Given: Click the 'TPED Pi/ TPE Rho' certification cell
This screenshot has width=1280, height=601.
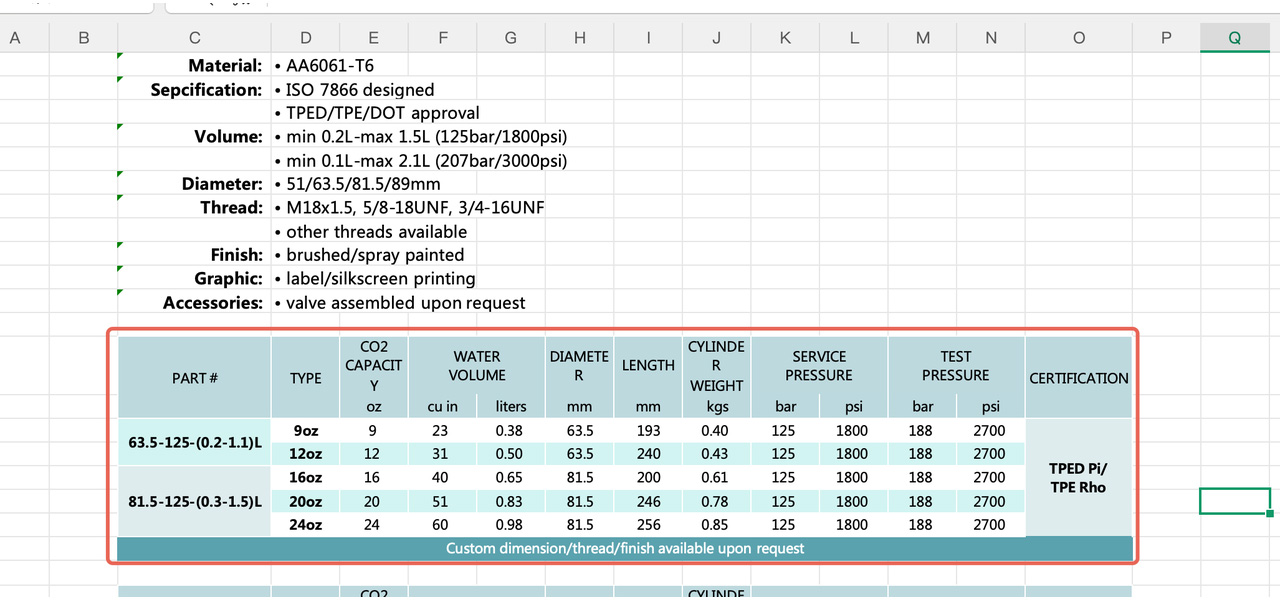Looking at the screenshot, I should click(1079, 477).
